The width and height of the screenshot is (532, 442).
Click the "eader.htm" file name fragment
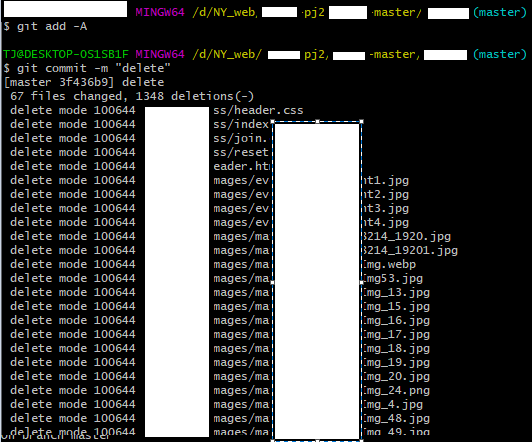tap(242, 166)
